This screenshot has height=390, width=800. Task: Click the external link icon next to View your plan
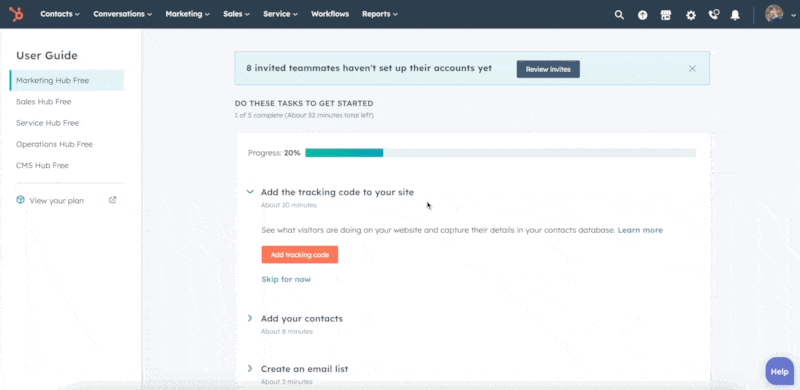(x=113, y=200)
